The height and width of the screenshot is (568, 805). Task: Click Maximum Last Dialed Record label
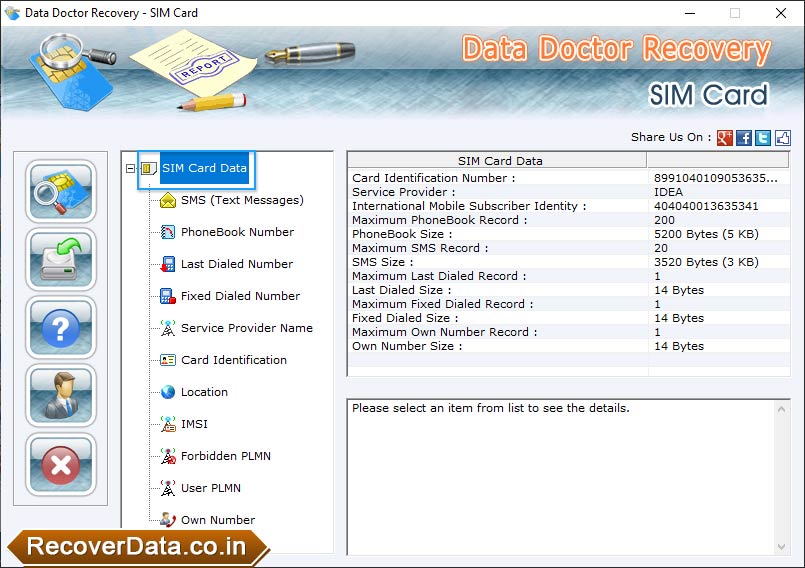click(x=438, y=276)
